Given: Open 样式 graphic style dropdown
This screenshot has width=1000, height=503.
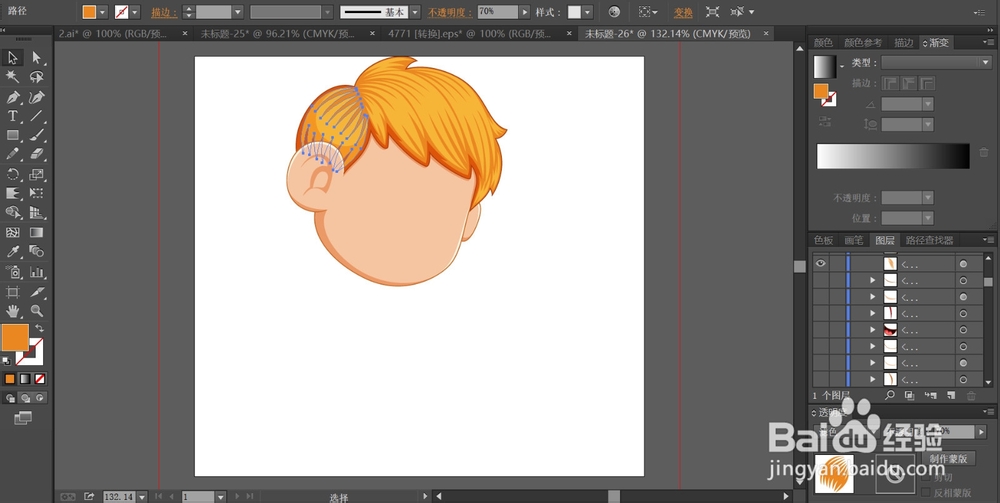Looking at the screenshot, I should (x=587, y=12).
